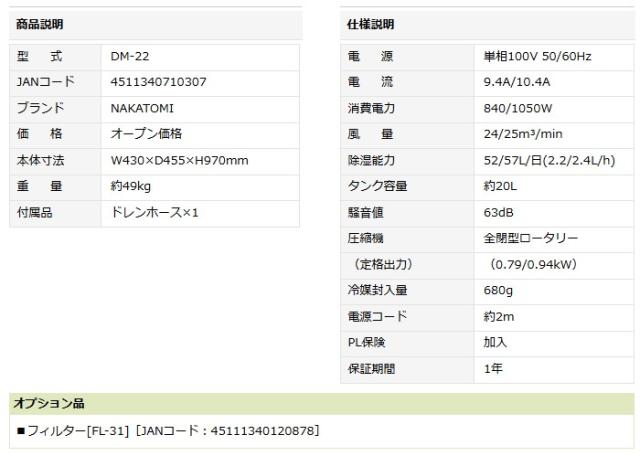640x456 pixels.
Task: Select the フィルター[FL-31] option line
Action: coord(169,431)
